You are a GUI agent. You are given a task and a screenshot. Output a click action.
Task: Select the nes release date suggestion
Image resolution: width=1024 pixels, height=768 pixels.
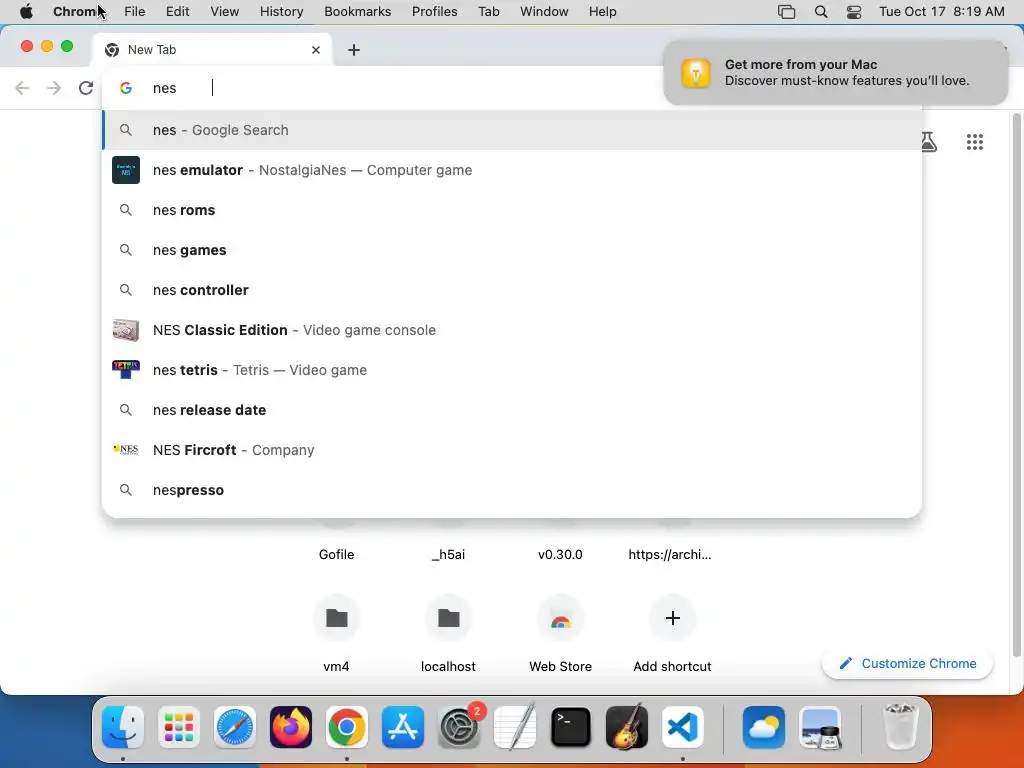pos(512,410)
